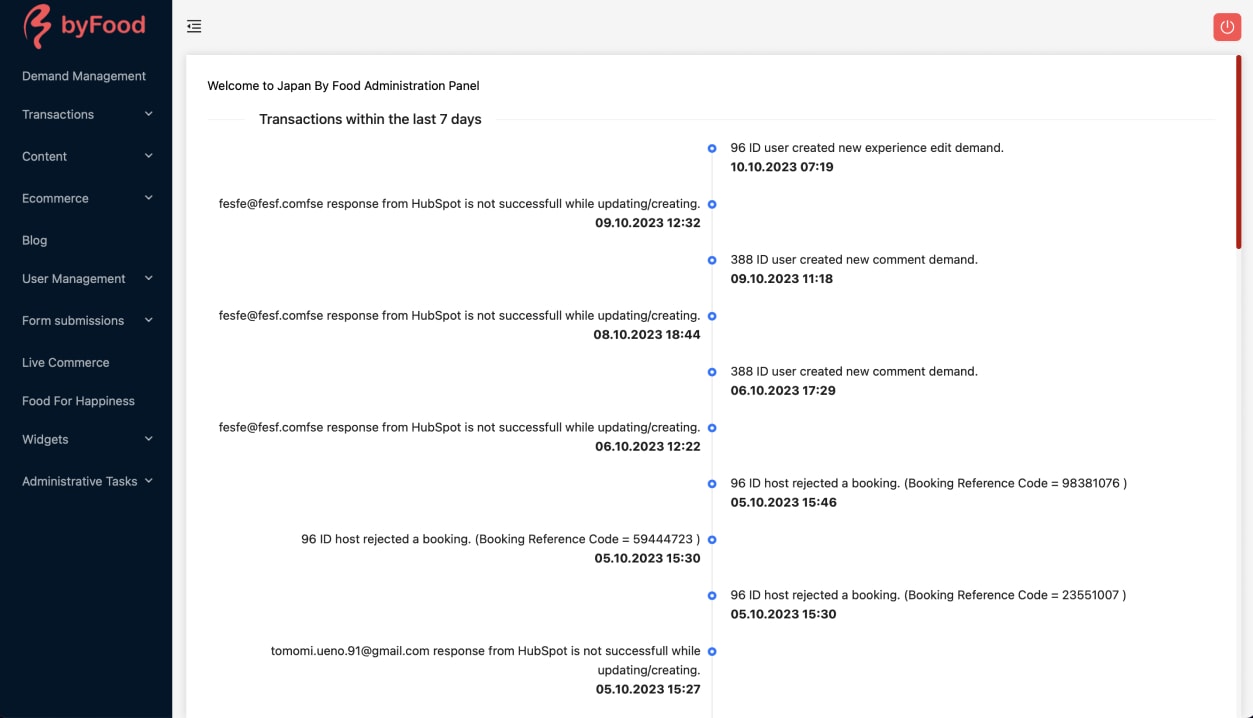Expand the Ecommerce submenu arrow
This screenshot has width=1253, height=718.
[149, 198]
